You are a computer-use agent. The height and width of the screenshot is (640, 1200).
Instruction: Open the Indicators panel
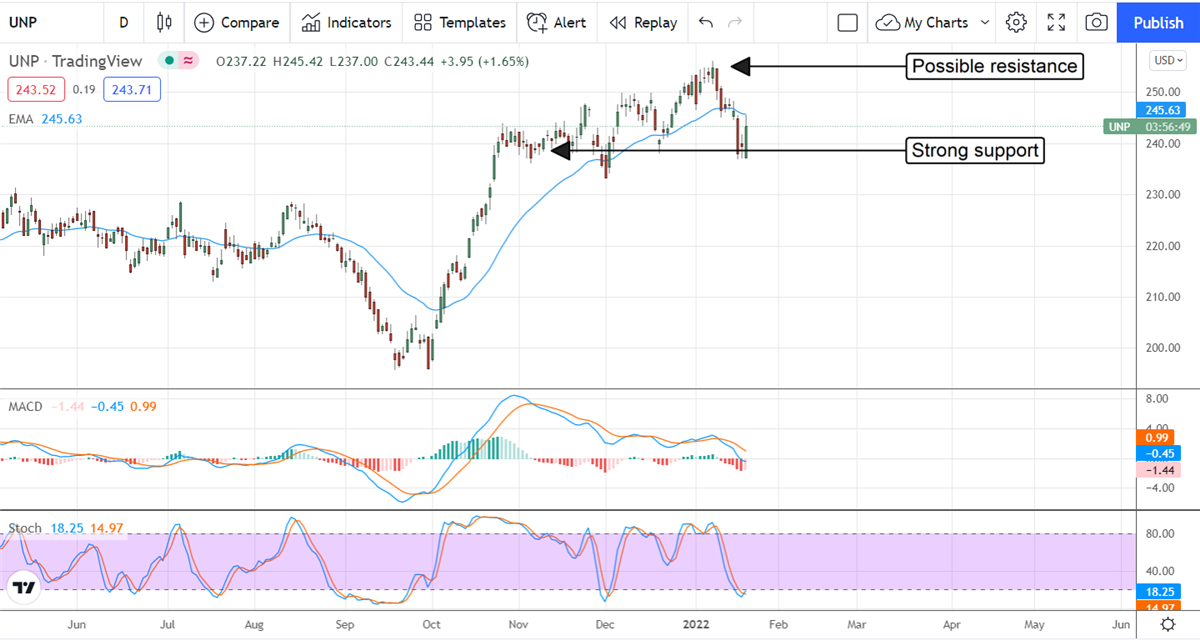[x=346, y=22]
